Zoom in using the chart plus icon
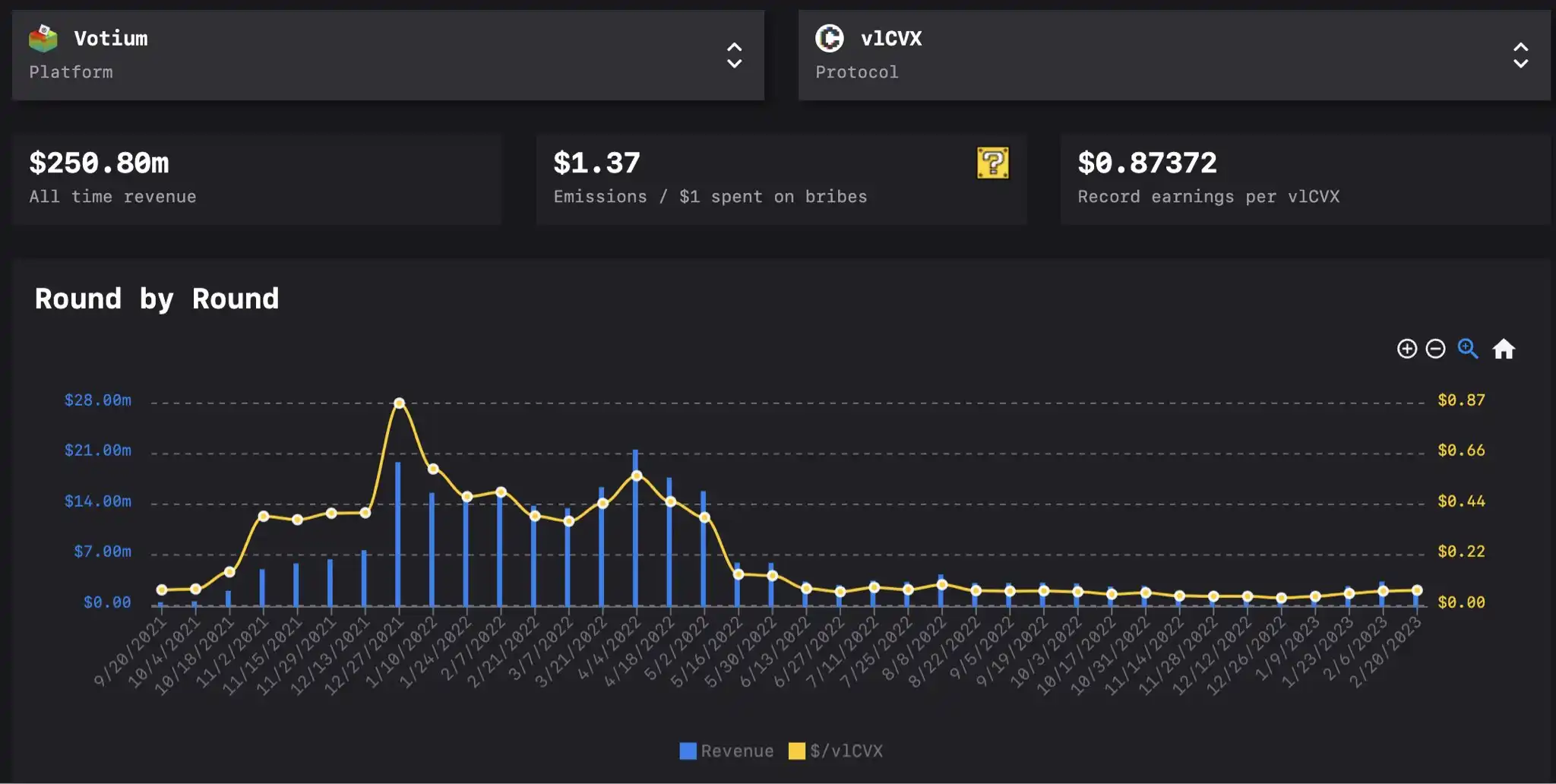The image size is (1556, 784). click(1406, 349)
